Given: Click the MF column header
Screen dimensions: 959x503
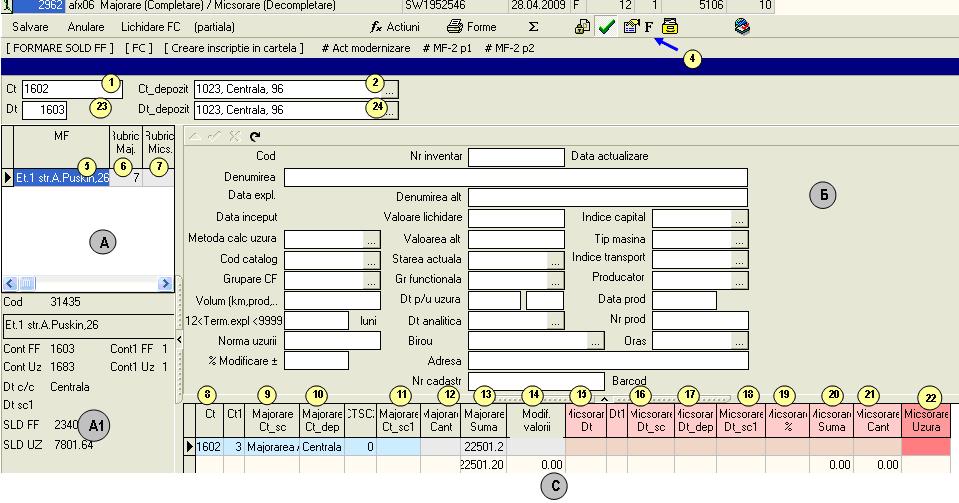Looking at the screenshot, I should pyautogui.click(x=61, y=146).
